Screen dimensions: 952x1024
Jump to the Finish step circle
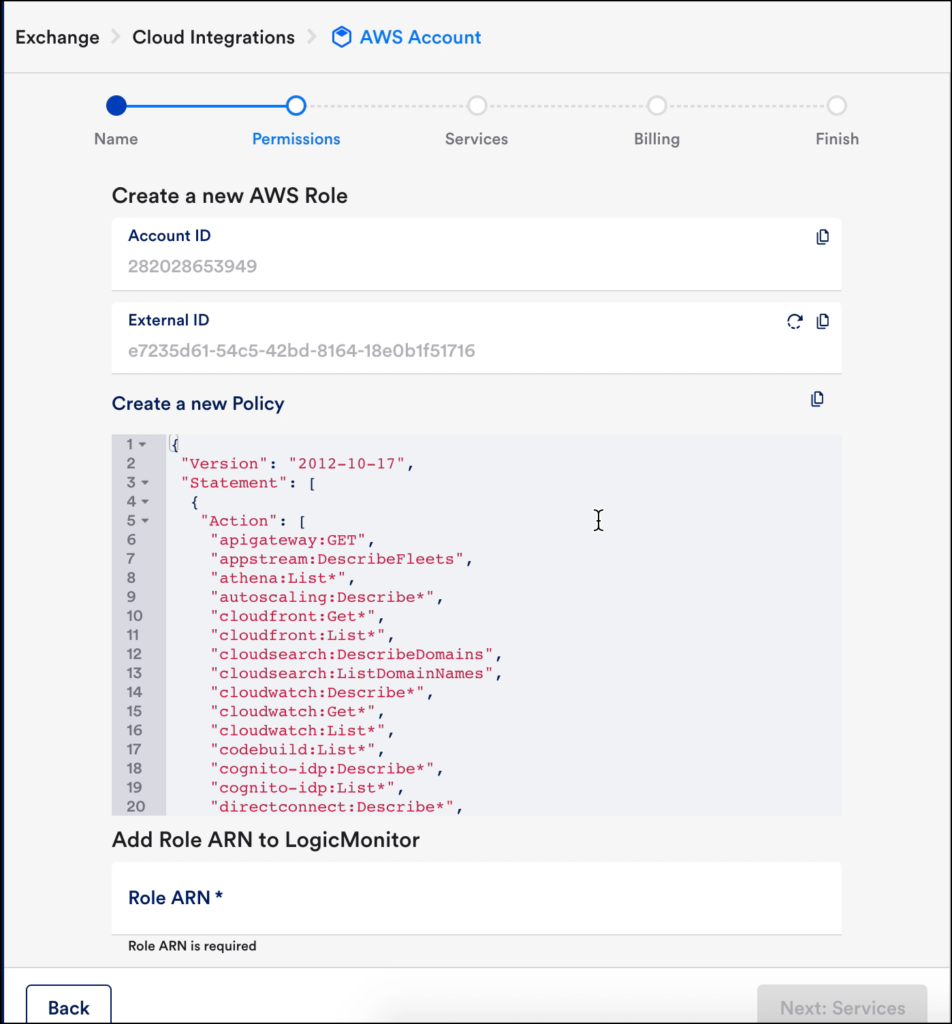tap(836, 105)
